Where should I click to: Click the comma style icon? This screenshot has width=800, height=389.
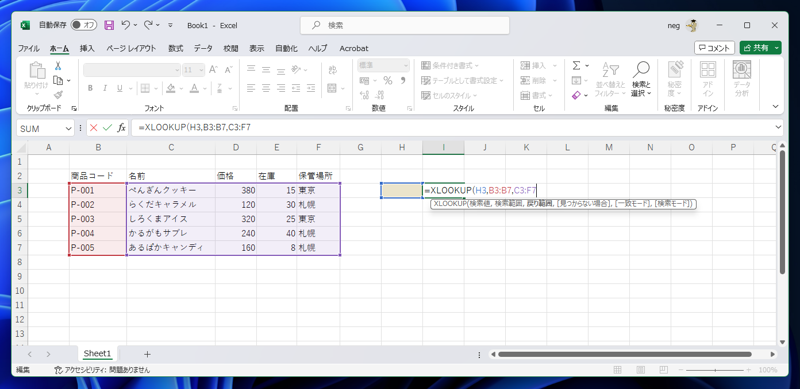click(403, 81)
